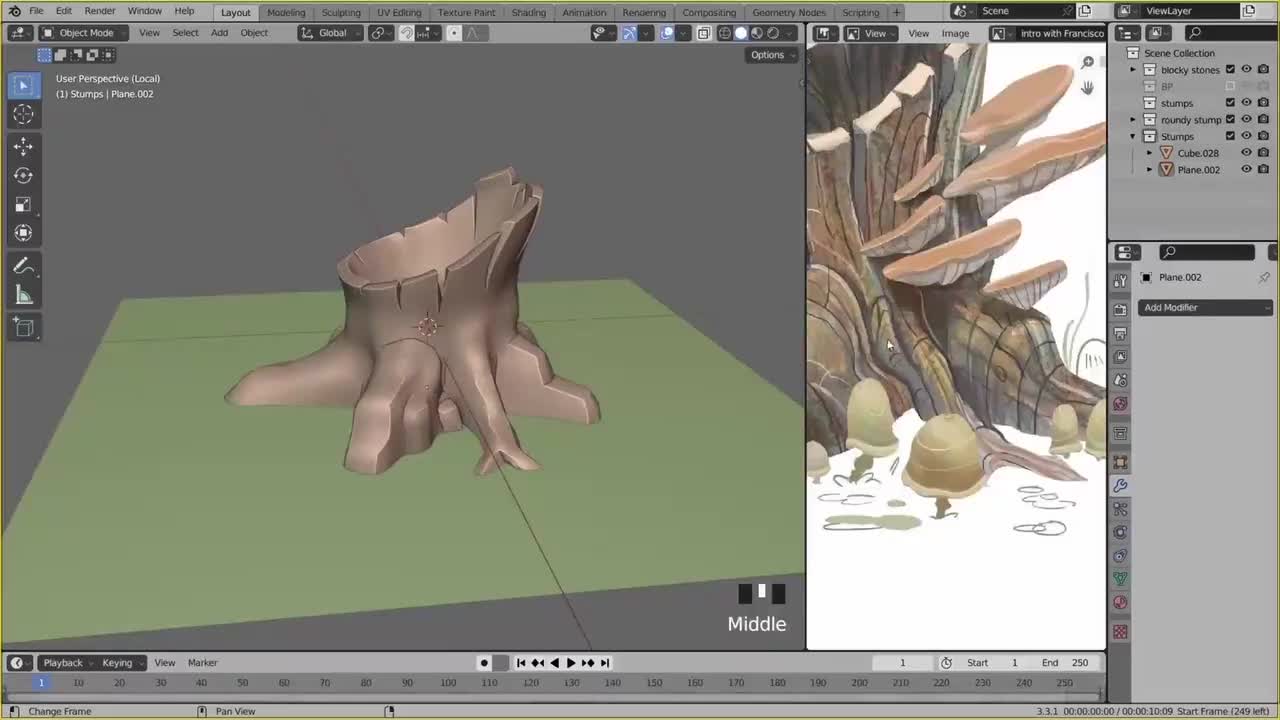Viewport: 1280px width, 720px height.
Task: Open the Global transform orientation dropdown
Action: (330, 33)
